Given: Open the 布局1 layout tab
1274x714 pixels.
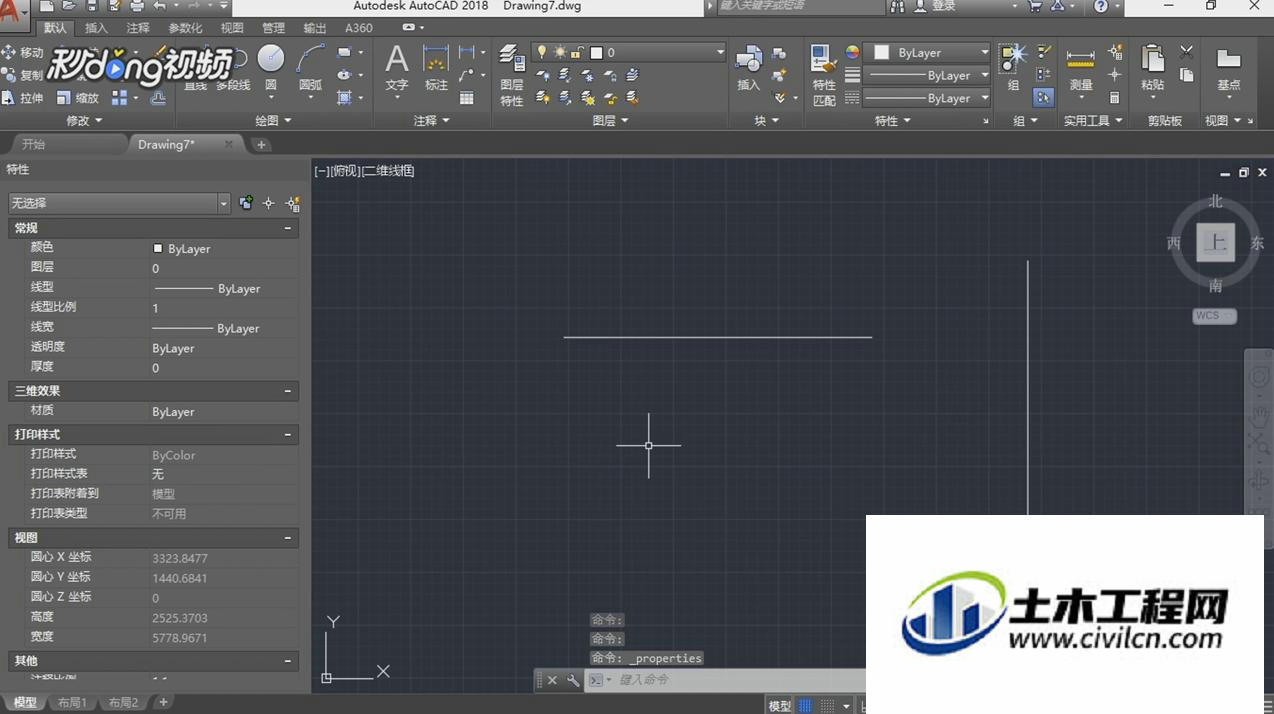Looking at the screenshot, I should point(72,703).
